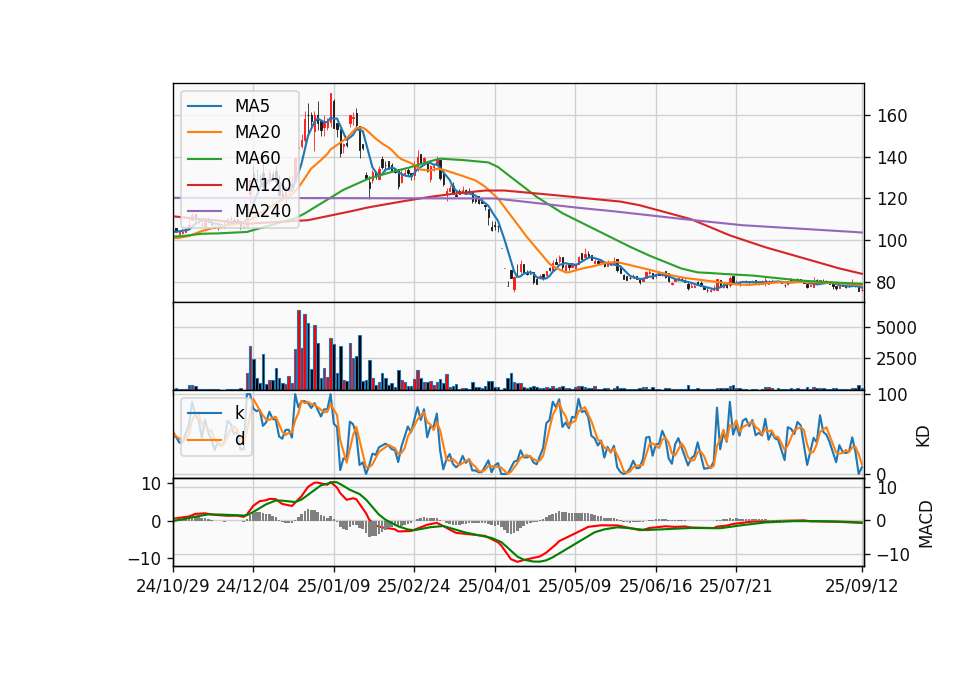The height and width of the screenshot is (690, 960).
Task: Click the orange MA20 legend line sample
Action: click(x=204, y=132)
